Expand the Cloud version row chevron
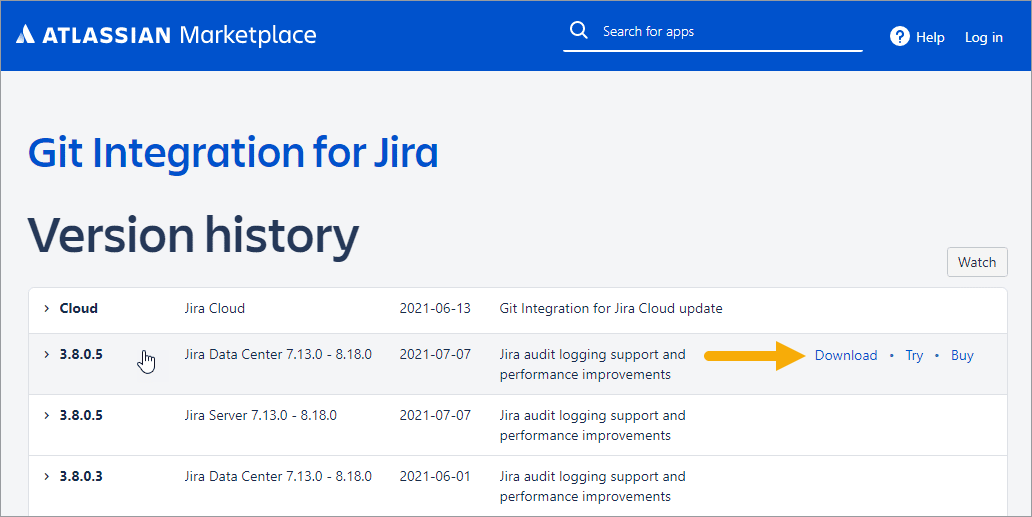 pos(46,309)
